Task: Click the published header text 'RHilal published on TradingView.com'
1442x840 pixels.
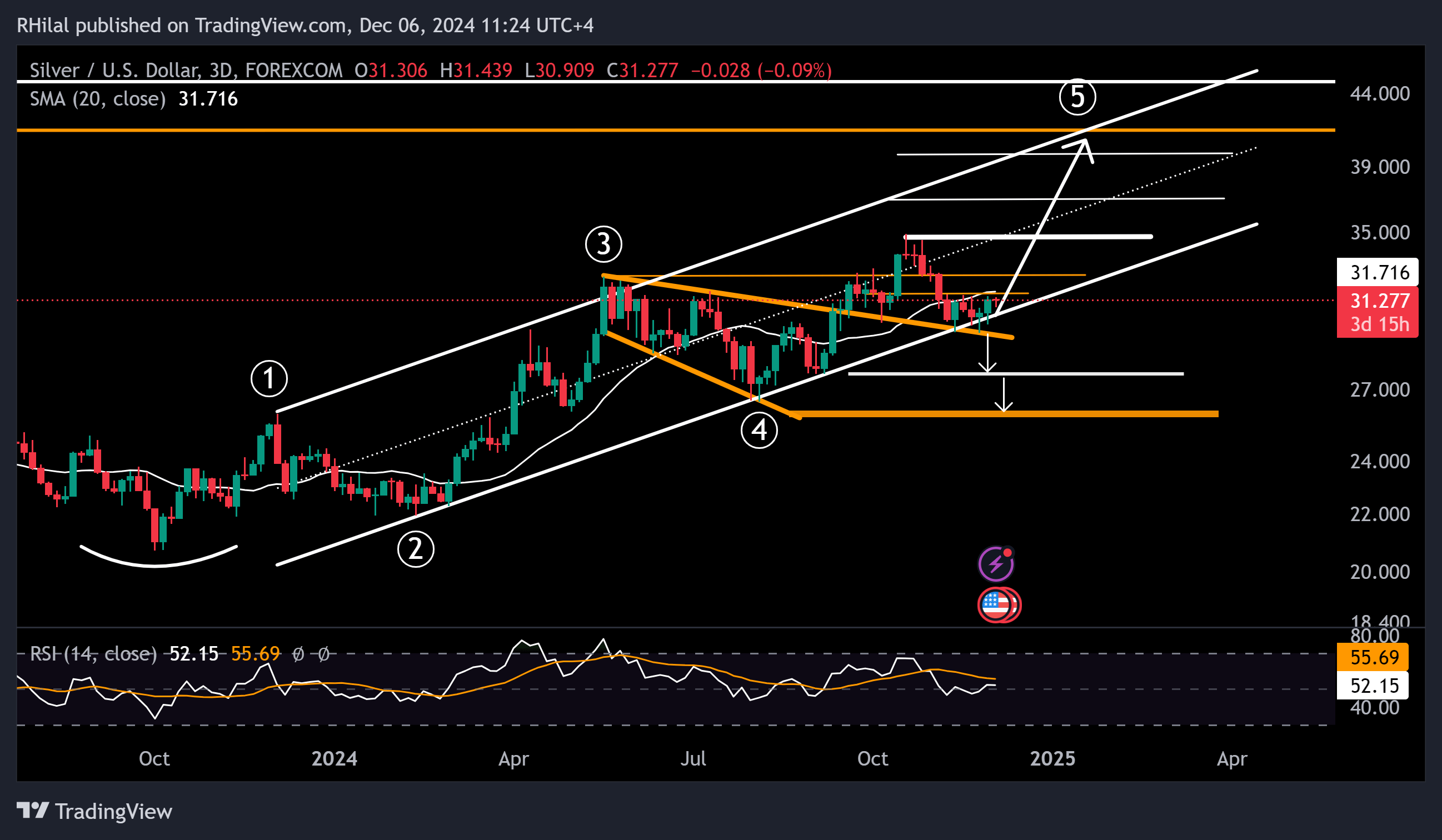Action: click(182, 26)
